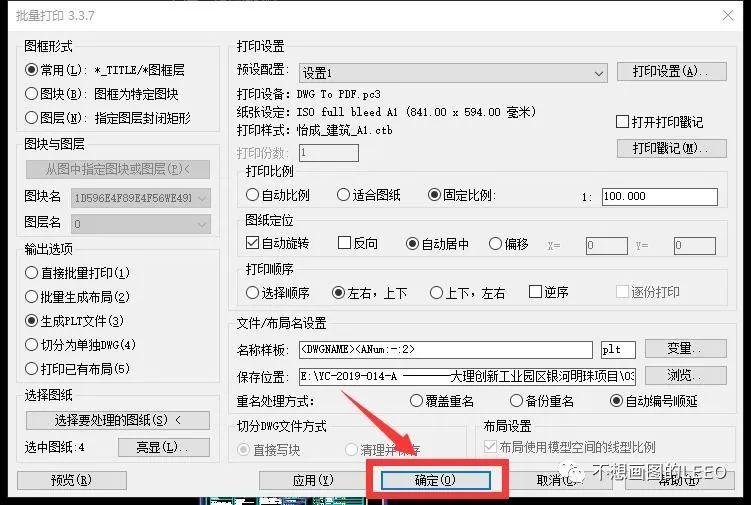Screen dimensions: 751x505
Task: Open 预设配置 dropdown showing 设置1
Action: (x=453, y=73)
